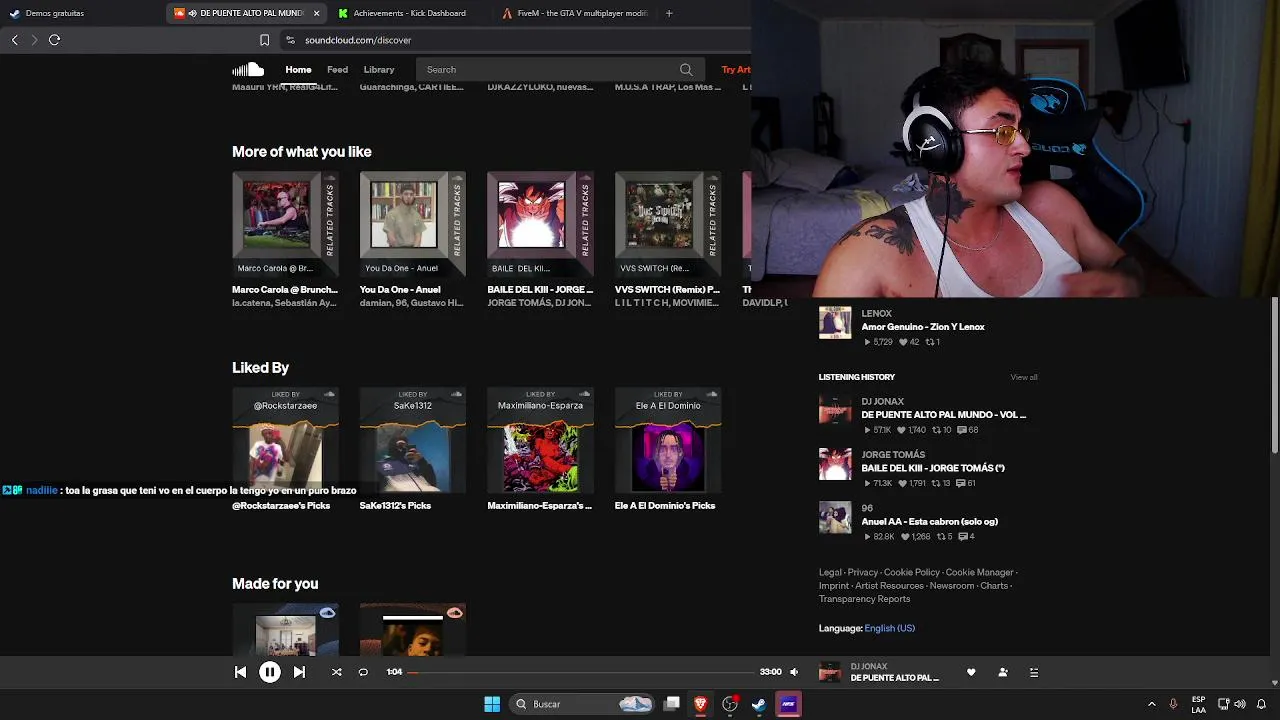Show hidden system tray icons chevron
This screenshot has height=720, width=1280.
(1151, 704)
